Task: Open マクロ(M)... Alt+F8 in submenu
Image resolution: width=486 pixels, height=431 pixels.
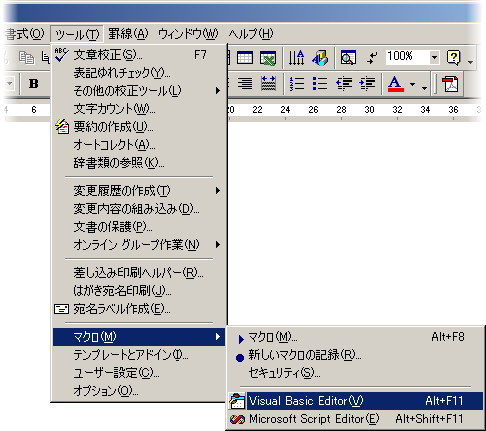Action: (x=355, y=337)
